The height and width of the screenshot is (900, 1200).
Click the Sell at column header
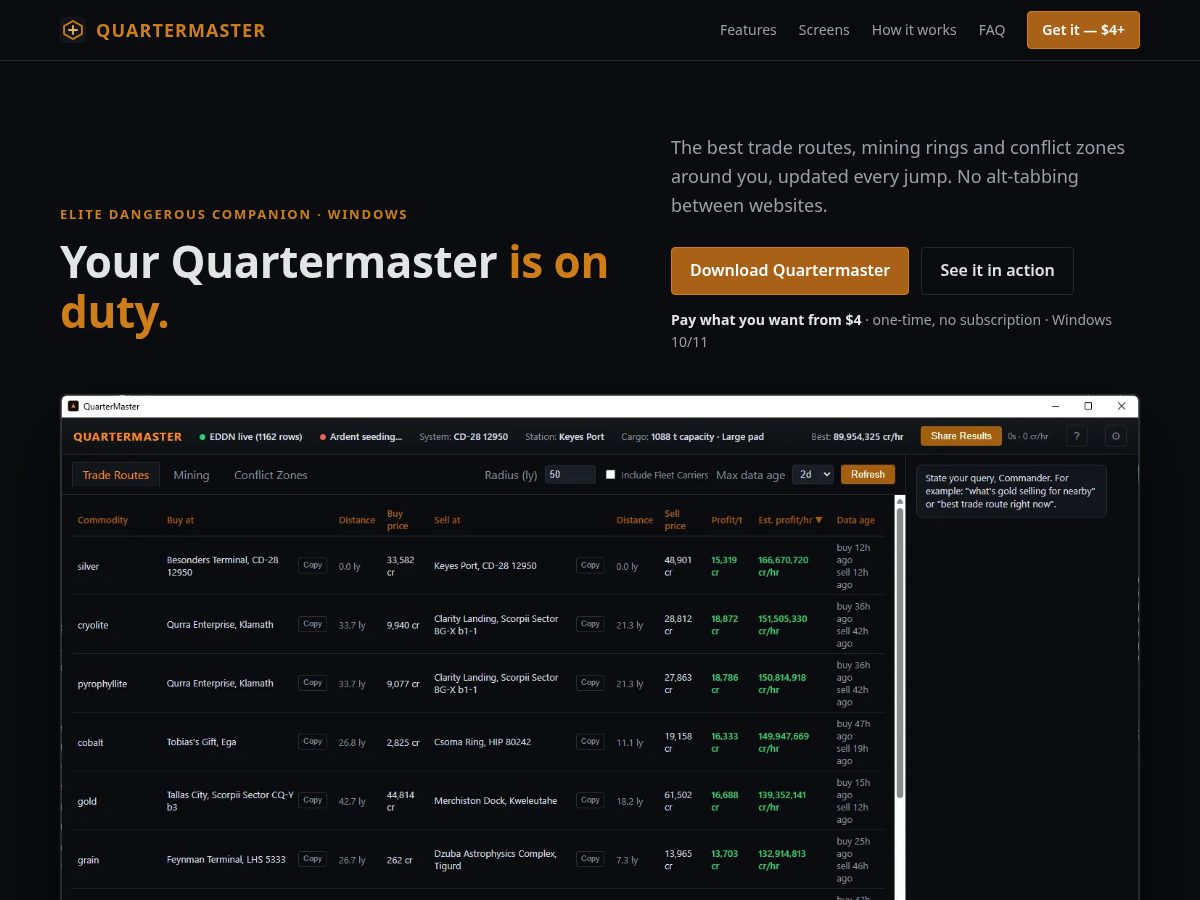(x=448, y=520)
